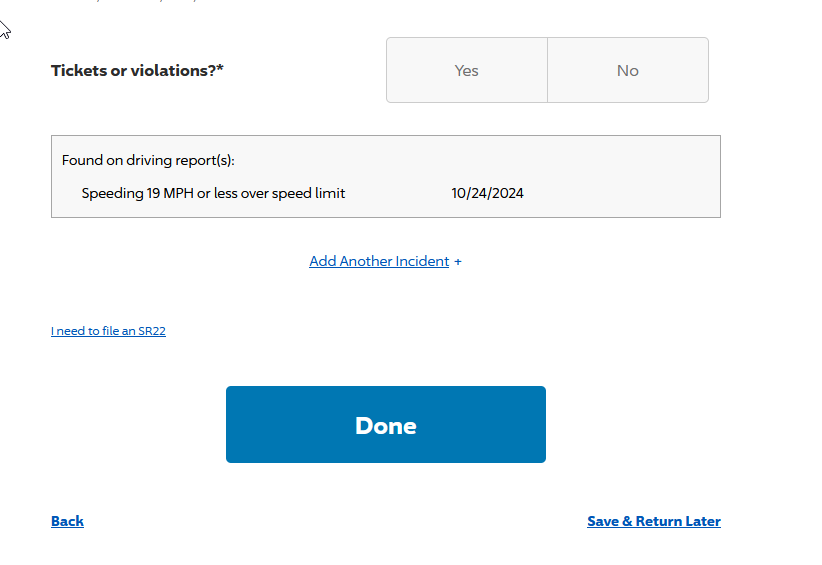Select Yes for tickets or violations
Image resolution: width=822 pixels, height=565 pixels.
point(467,71)
